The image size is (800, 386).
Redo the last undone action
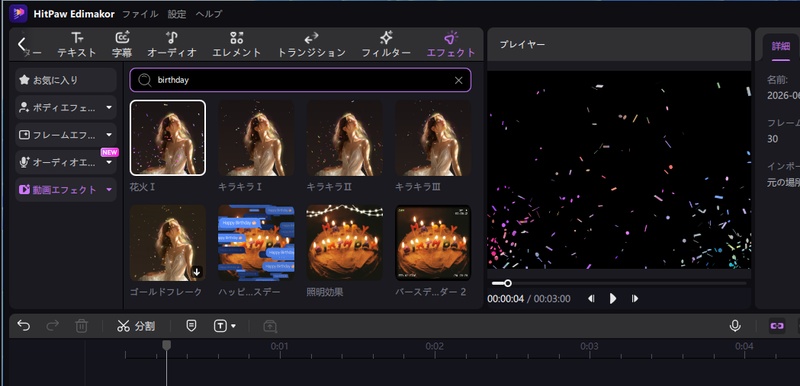[x=53, y=326]
